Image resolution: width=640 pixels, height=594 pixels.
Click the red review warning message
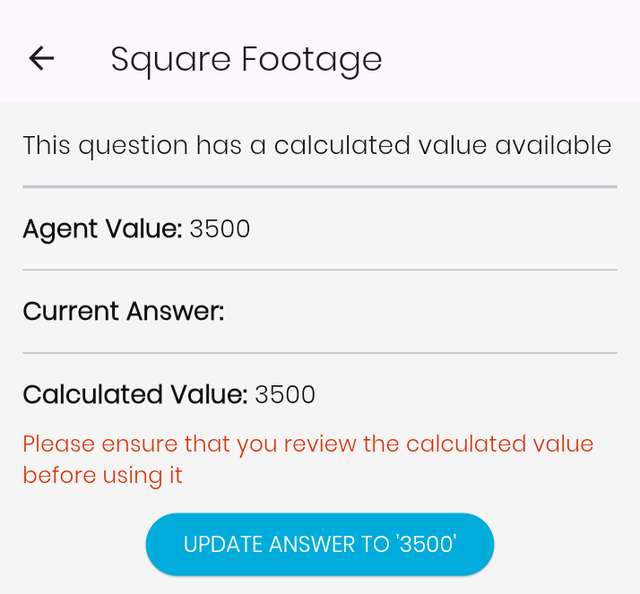tap(308, 460)
